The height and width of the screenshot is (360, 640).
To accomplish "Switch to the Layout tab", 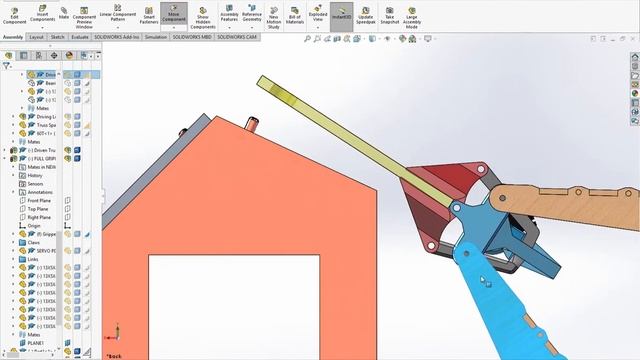I will click(36, 37).
